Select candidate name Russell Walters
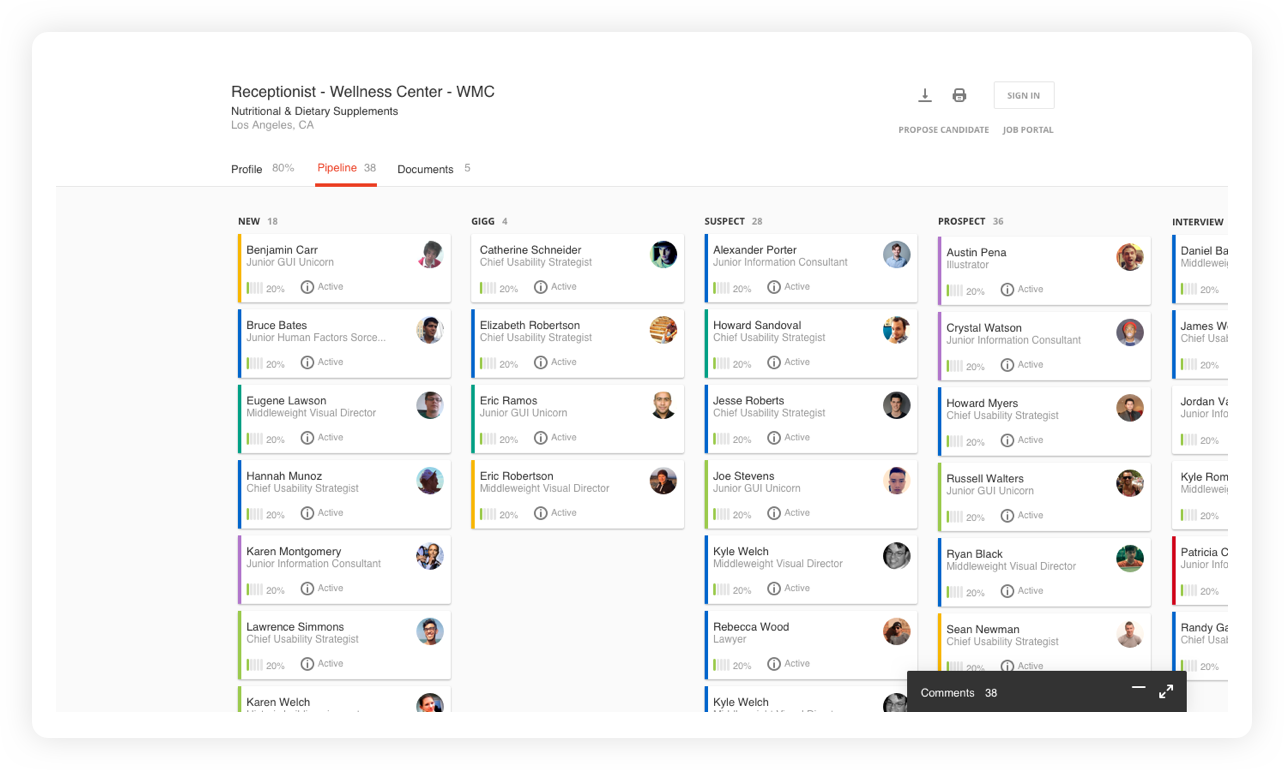This screenshot has width=1284, height=770. tap(985, 479)
